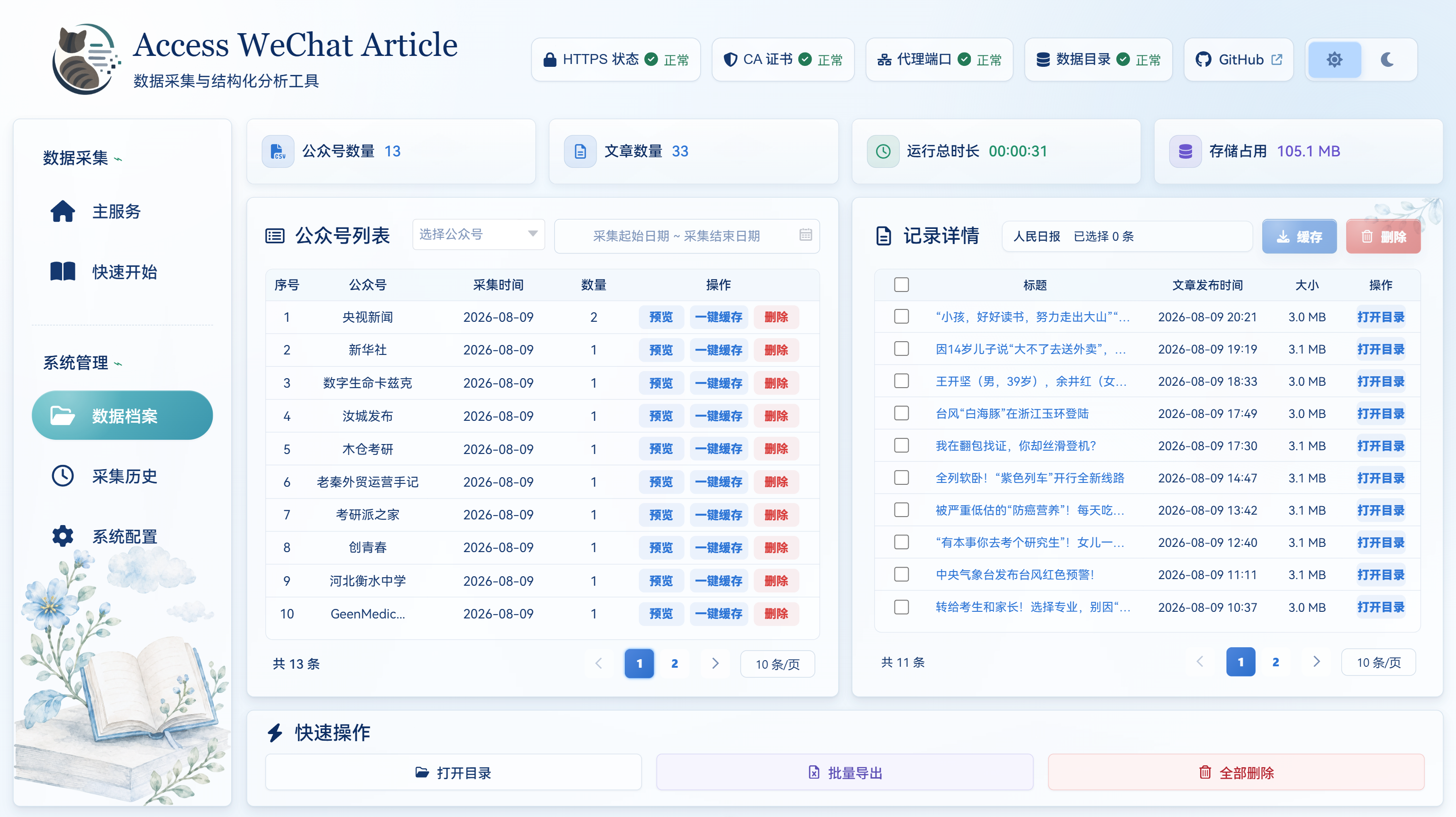Click the lightning icon beside 快速操作
Screen dimensions: 1456x817
pyautogui.click(x=275, y=732)
